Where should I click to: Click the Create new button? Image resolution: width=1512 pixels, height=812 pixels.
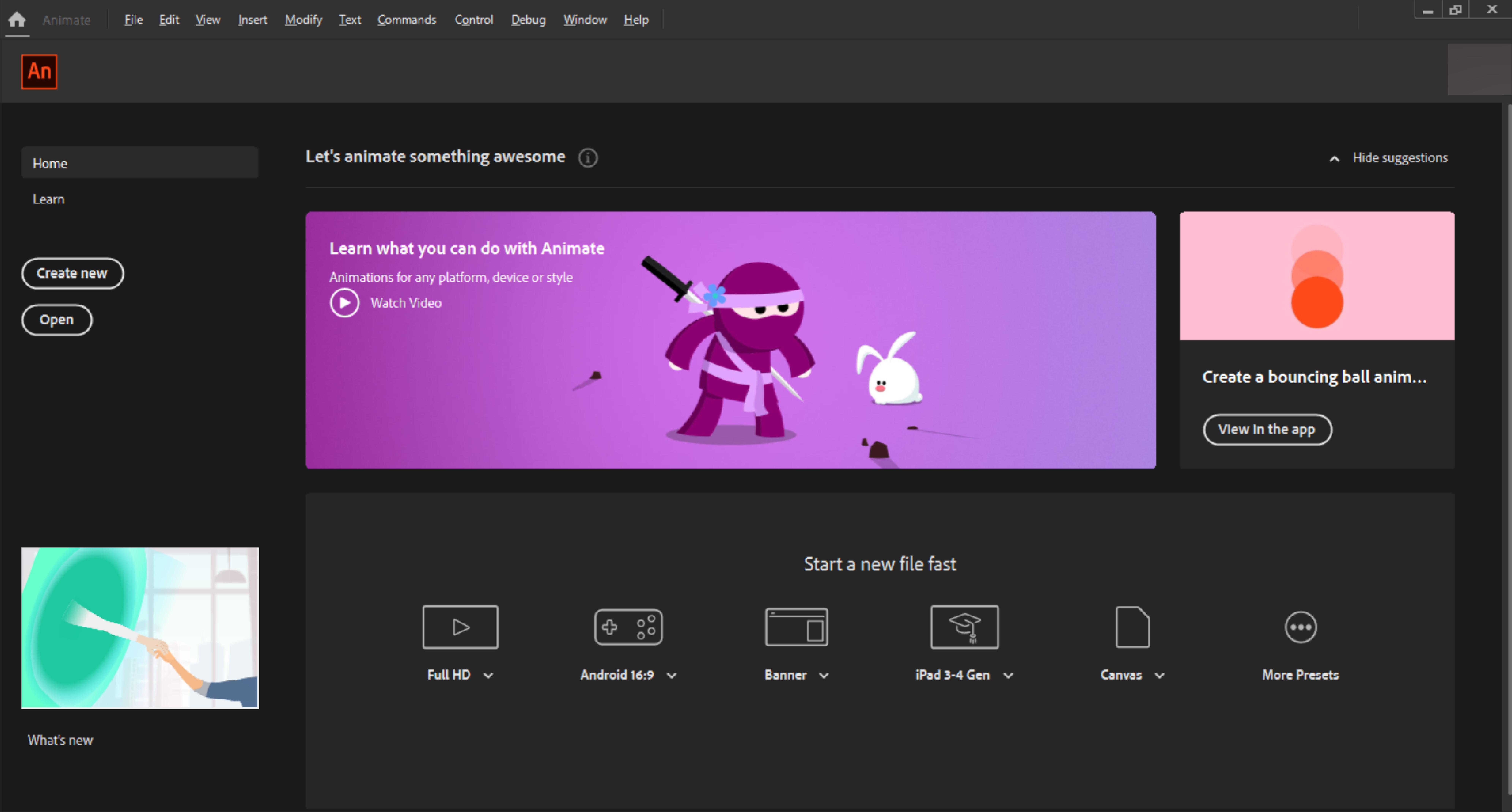pyautogui.click(x=72, y=273)
